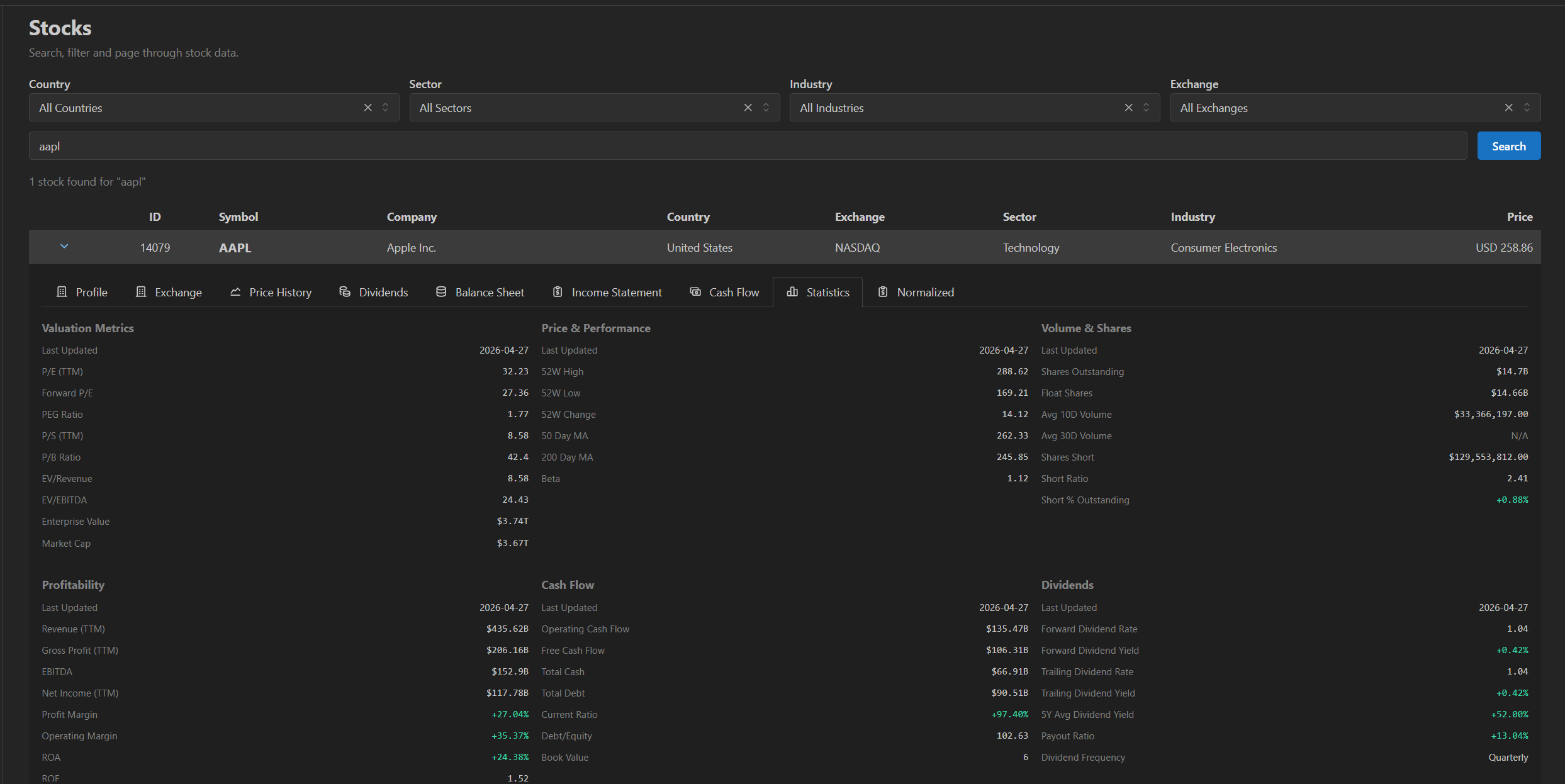The height and width of the screenshot is (784, 1565).
Task: Click the Cash Flow banknote icon
Action: pyautogui.click(x=695, y=292)
